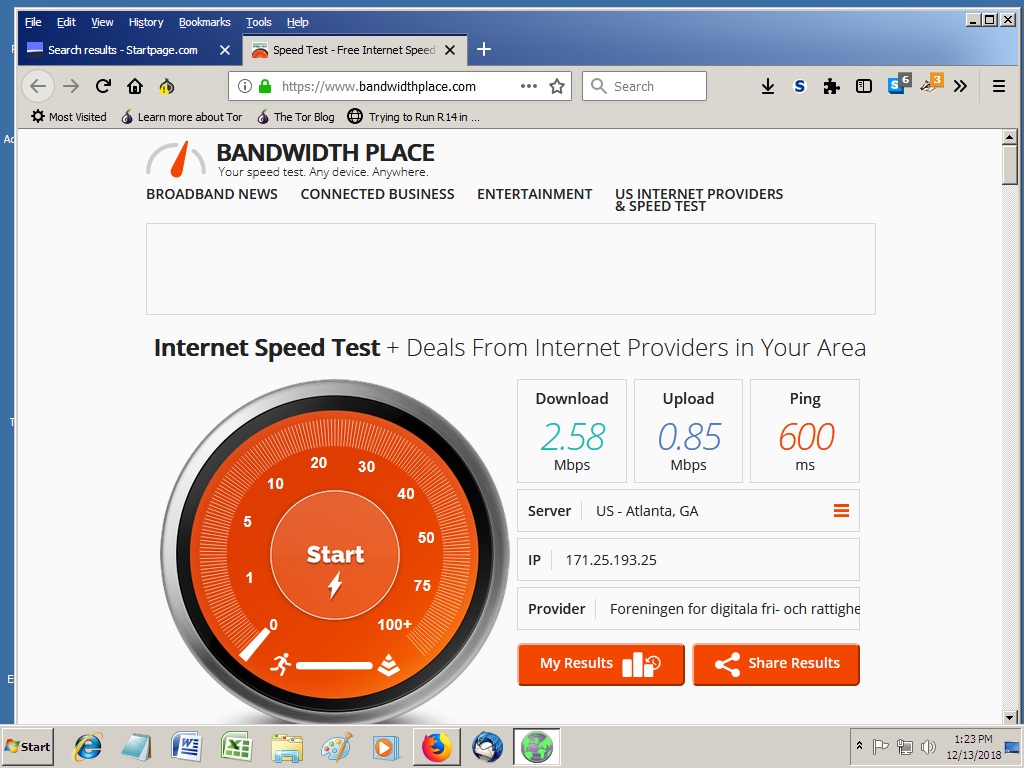
Task: Click the extension icon with badge 3
Action: (931, 84)
